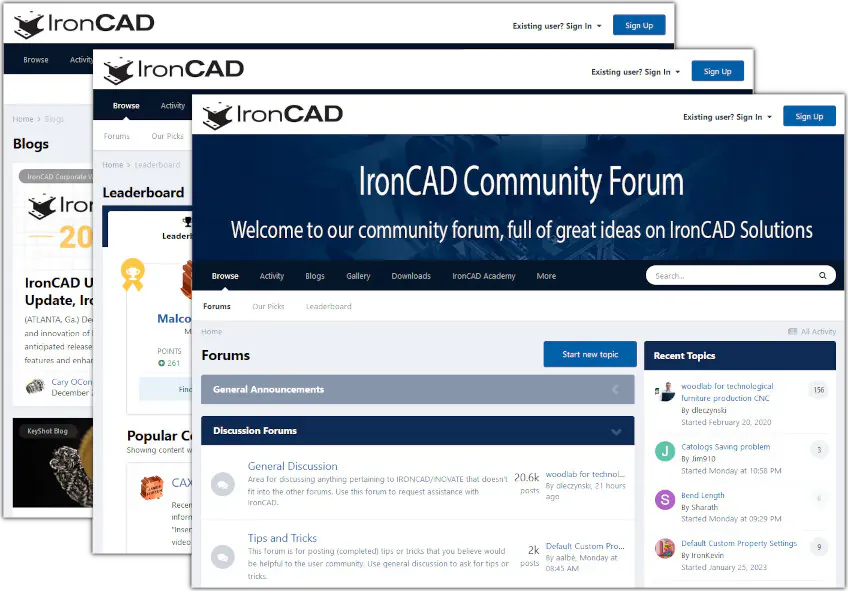848x591 pixels.
Task: Open the Tips and Tricks forum
Action: click(282, 537)
